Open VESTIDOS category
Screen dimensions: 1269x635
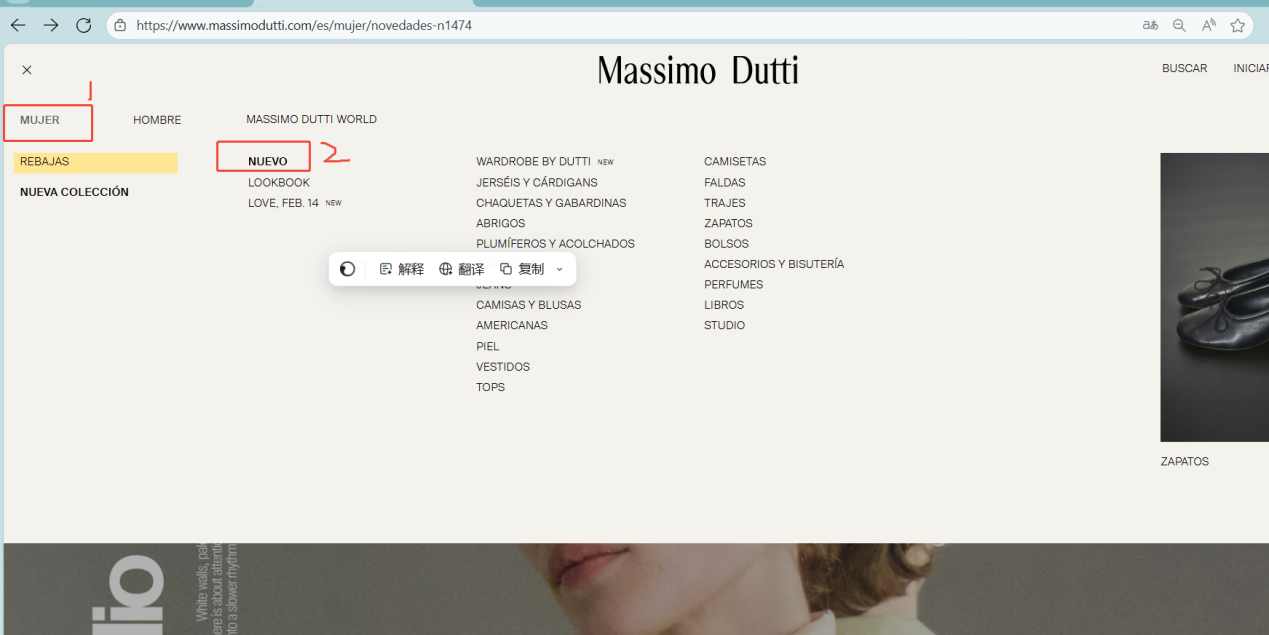click(x=503, y=367)
